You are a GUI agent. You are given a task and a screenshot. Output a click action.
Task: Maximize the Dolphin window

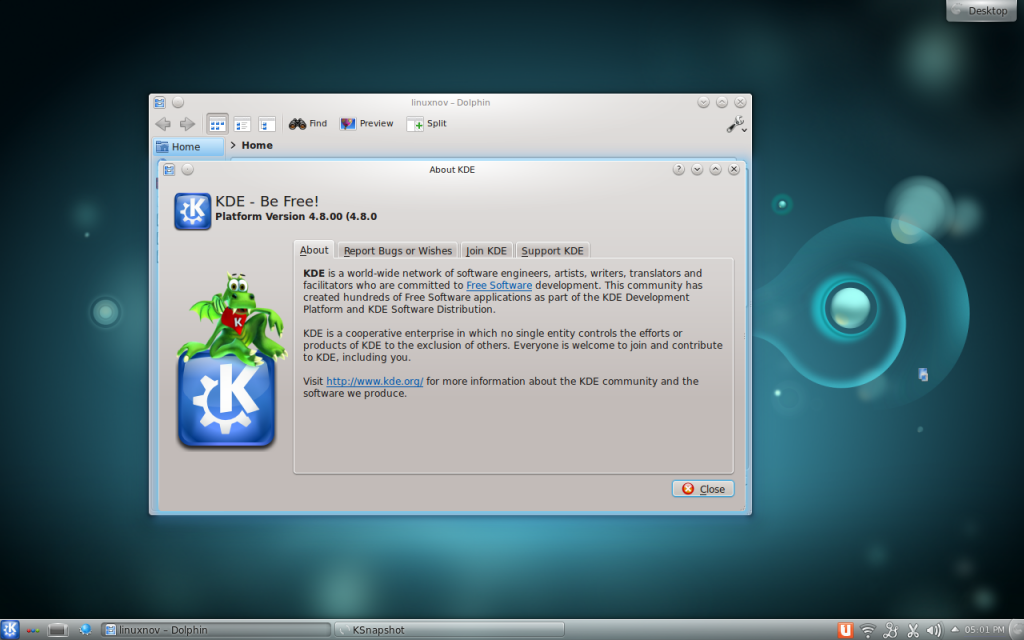click(722, 103)
